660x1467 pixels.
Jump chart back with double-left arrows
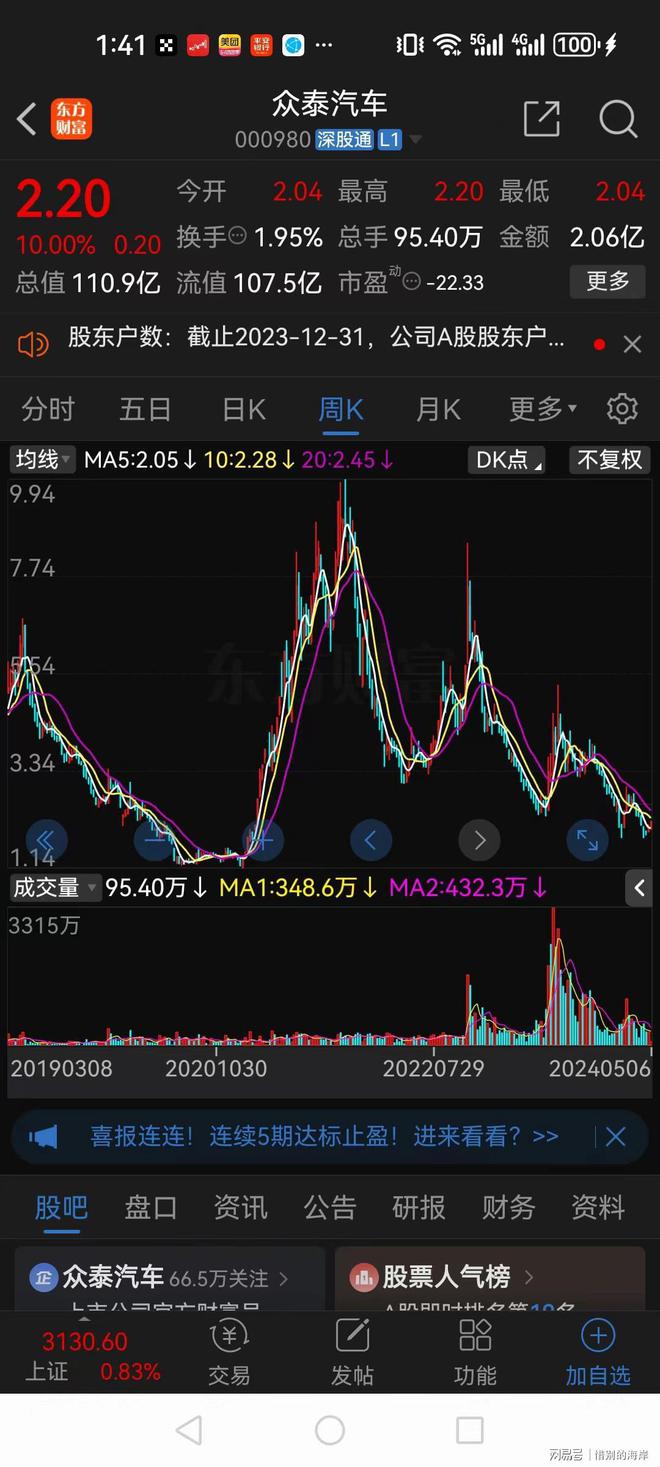46,840
